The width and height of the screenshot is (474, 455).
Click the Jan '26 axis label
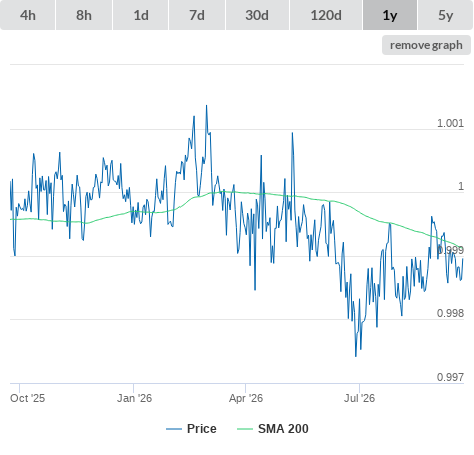click(x=134, y=398)
